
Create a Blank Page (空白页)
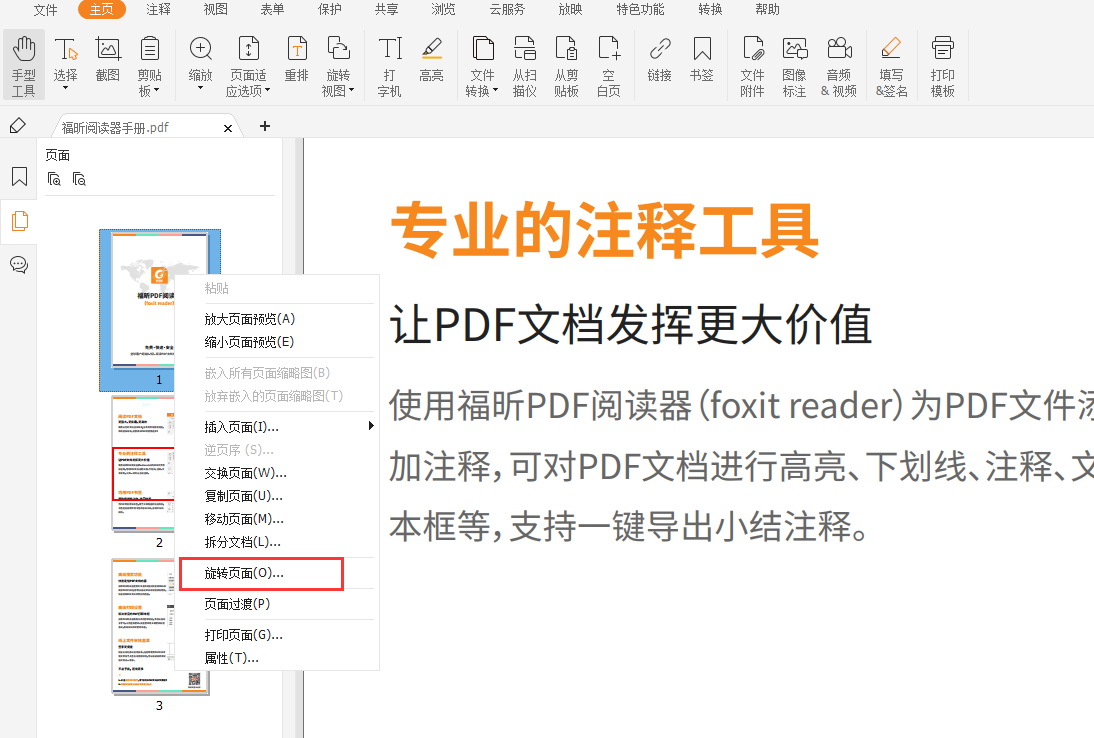tap(608, 66)
